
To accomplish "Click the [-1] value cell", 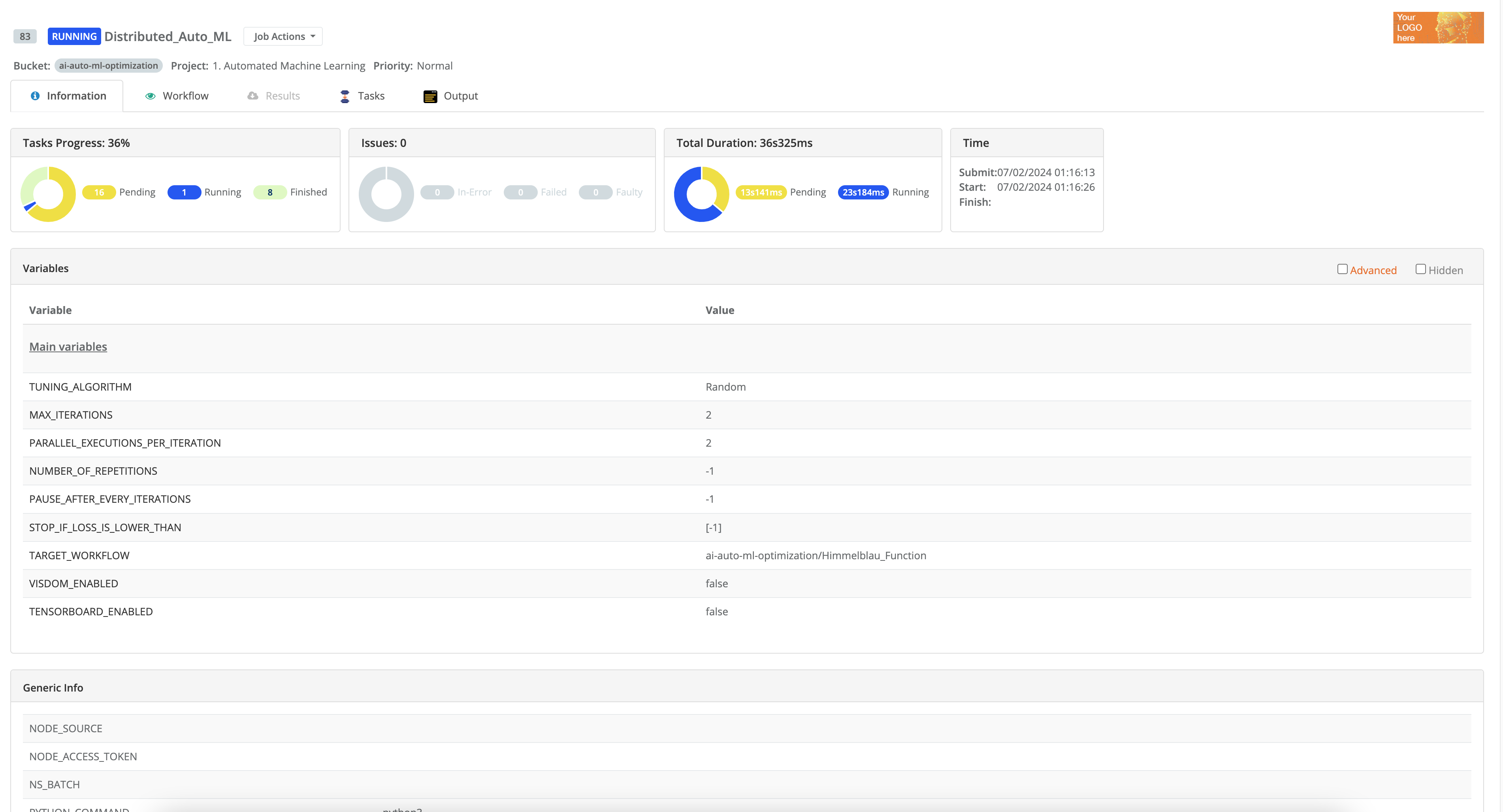I will 714,527.
